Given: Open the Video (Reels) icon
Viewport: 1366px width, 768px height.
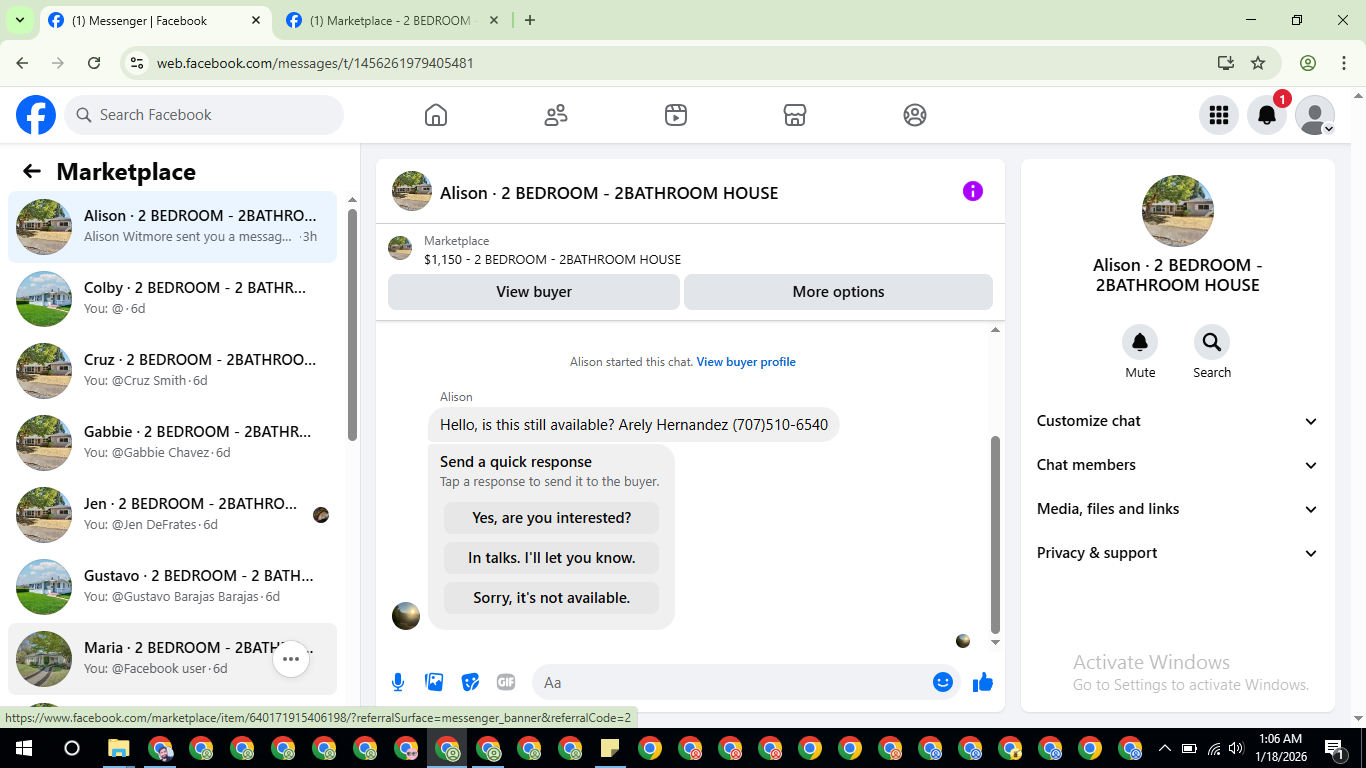Looking at the screenshot, I should pyautogui.click(x=676, y=115).
